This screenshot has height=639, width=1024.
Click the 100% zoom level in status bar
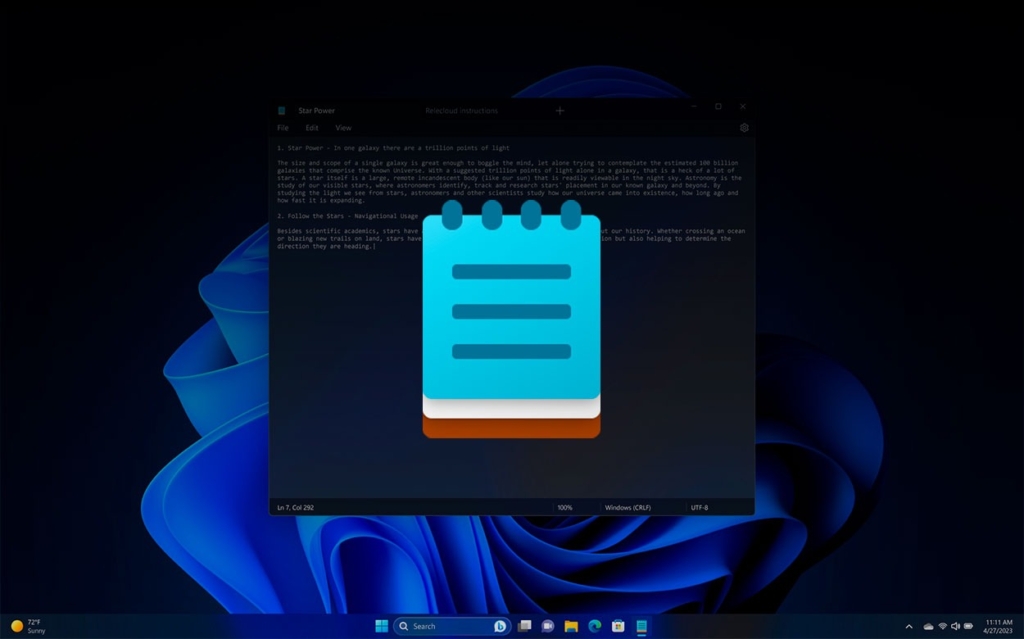(565, 508)
